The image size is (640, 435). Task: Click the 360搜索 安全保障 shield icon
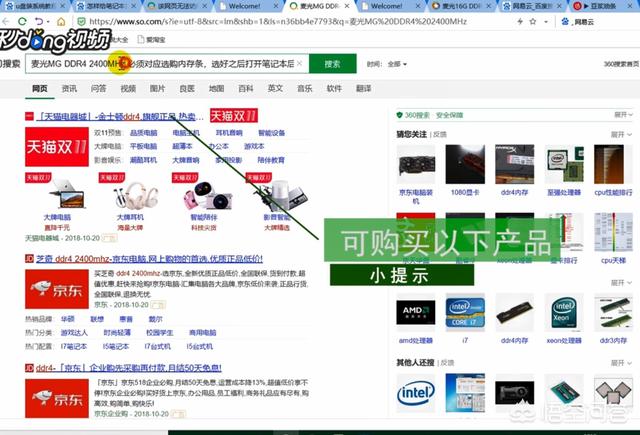point(400,114)
